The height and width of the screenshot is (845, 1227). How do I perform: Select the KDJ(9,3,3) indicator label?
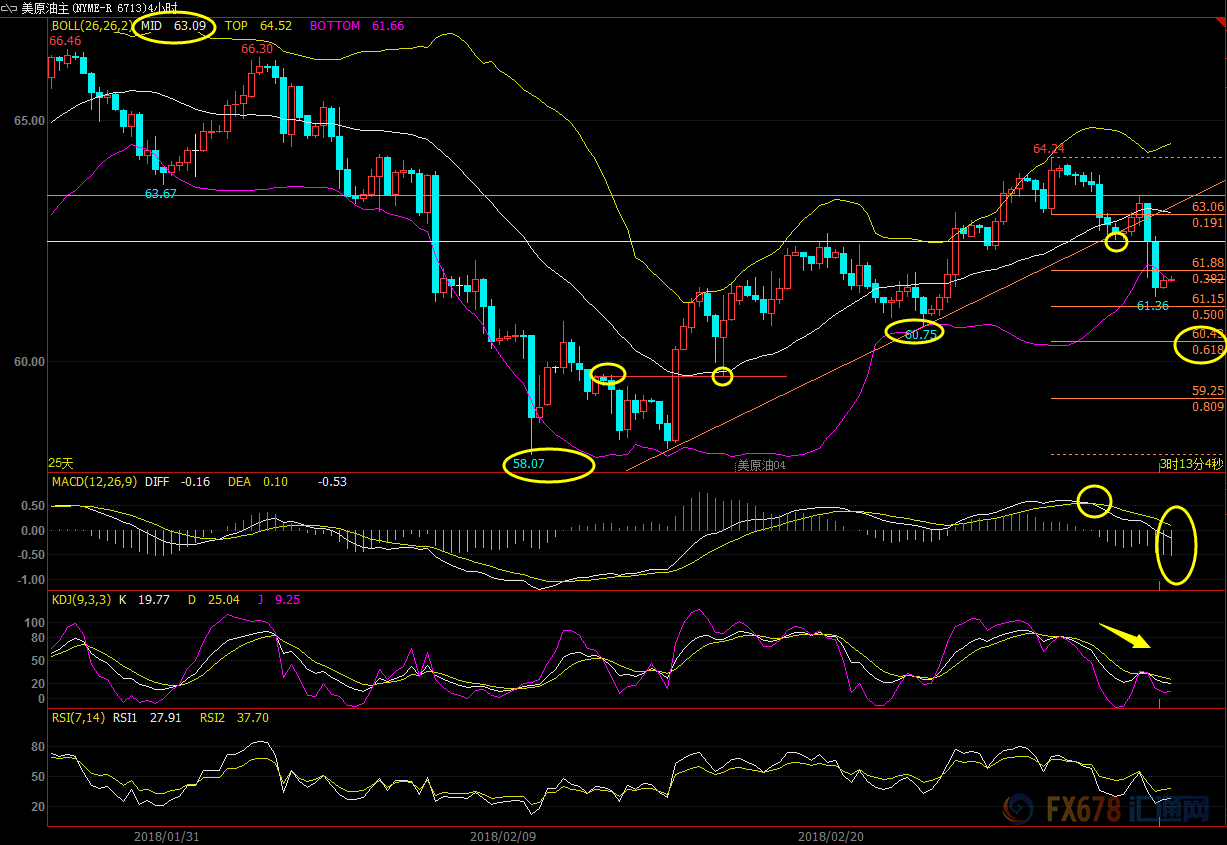tap(82, 600)
